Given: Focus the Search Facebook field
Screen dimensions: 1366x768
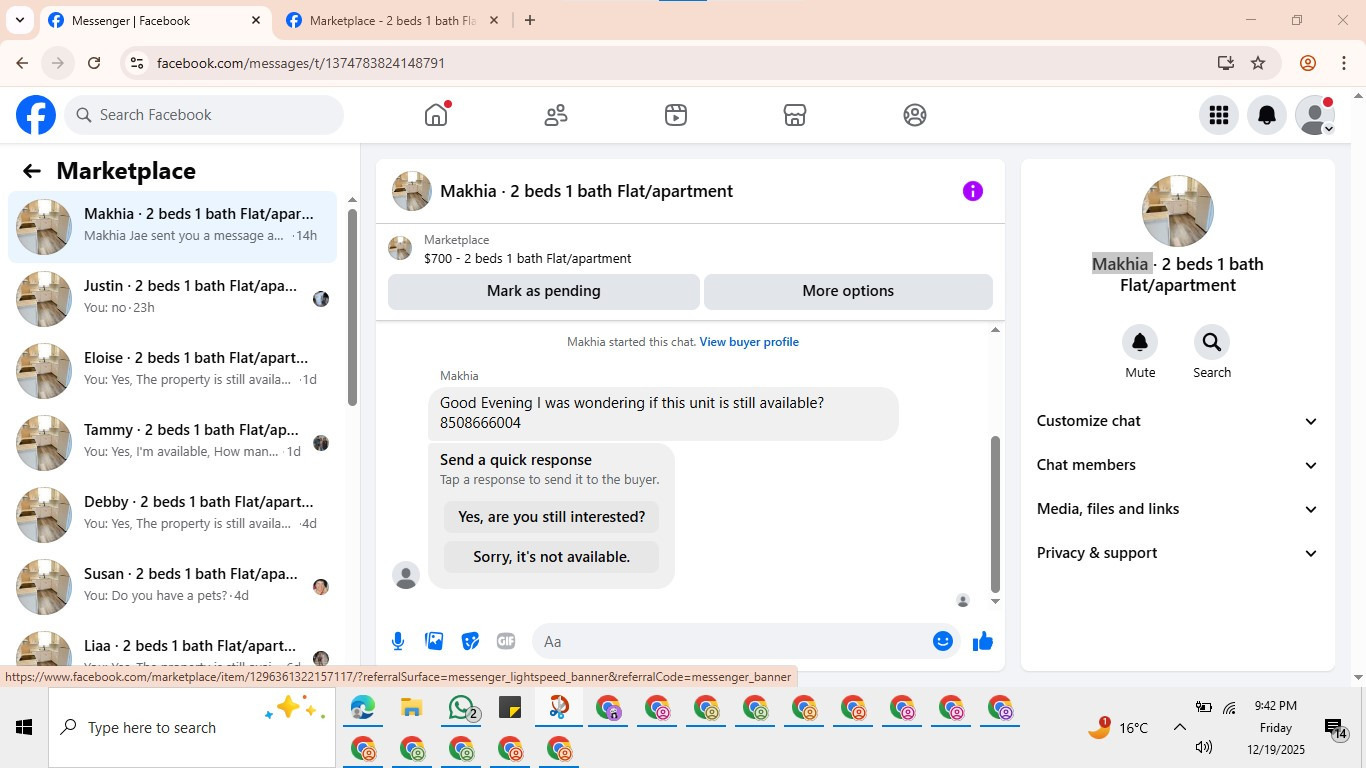Looking at the screenshot, I should (204, 115).
